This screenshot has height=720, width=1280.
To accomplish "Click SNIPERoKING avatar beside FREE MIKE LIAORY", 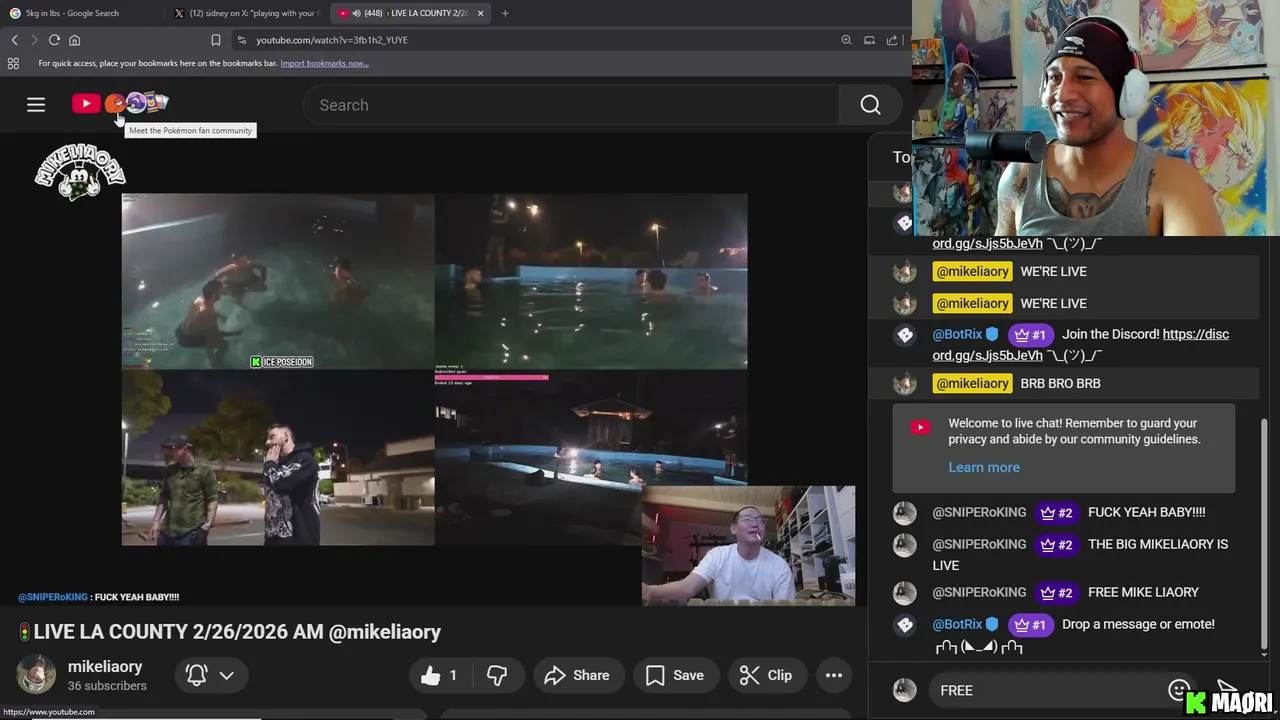I will (904, 593).
